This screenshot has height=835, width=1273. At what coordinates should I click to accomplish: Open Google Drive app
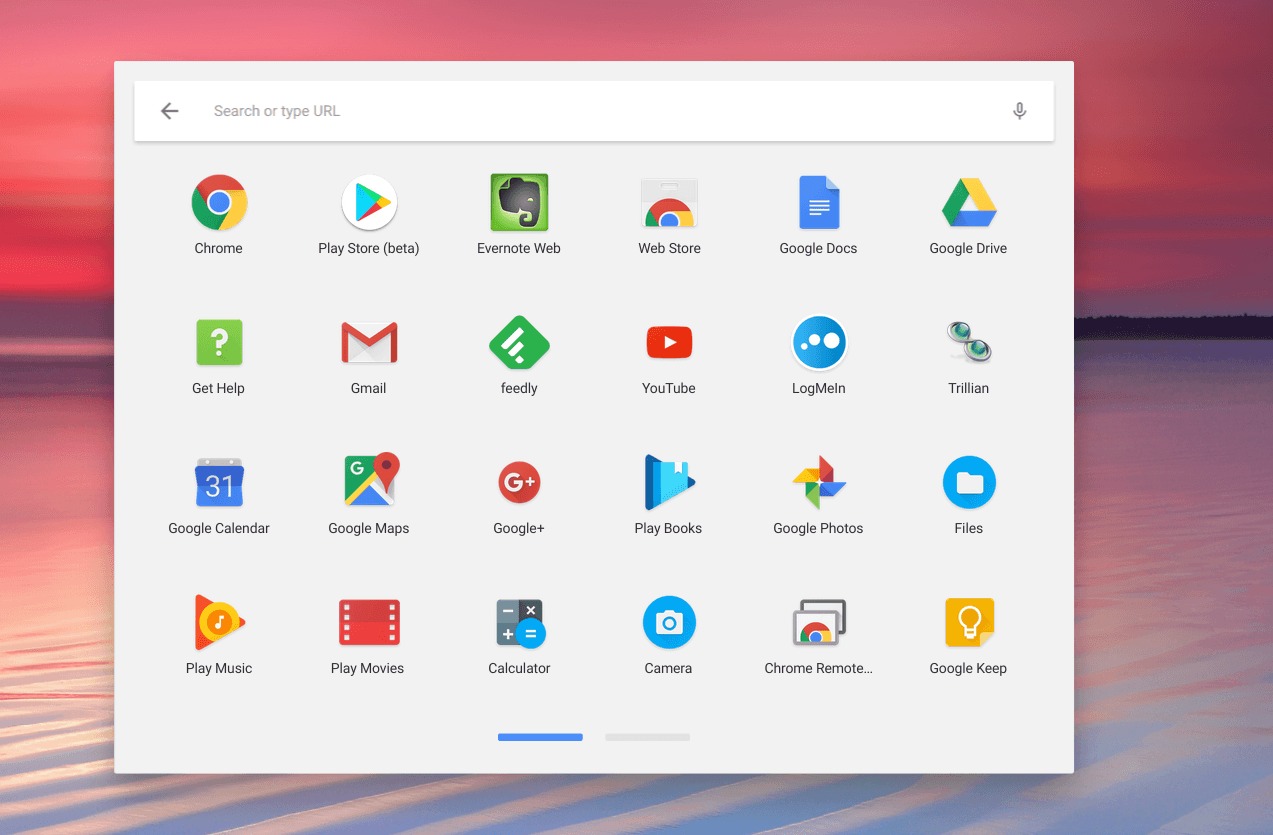(x=968, y=203)
